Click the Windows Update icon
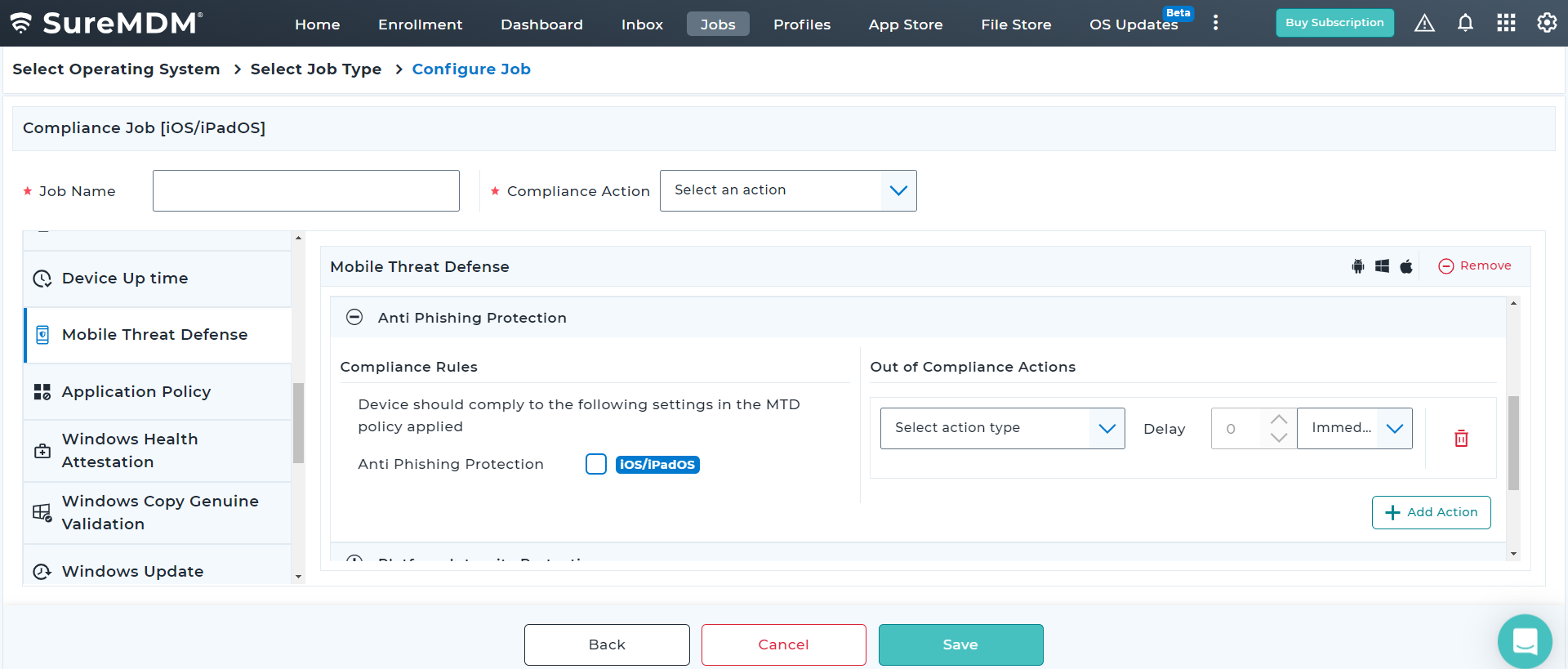Image resolution: width=1568 pixels, height=669 pixels. (x=42, y=572)
